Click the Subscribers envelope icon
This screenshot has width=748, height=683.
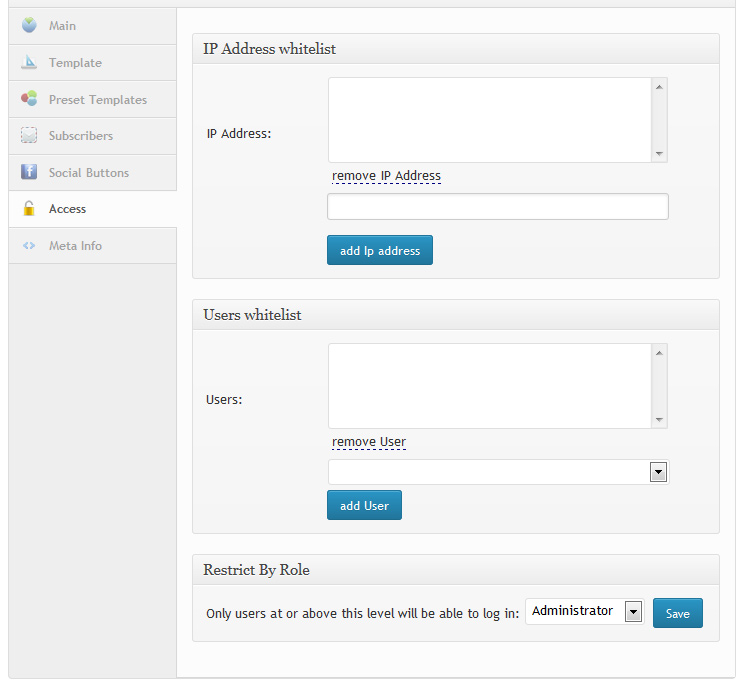click(x=29, y=135)
